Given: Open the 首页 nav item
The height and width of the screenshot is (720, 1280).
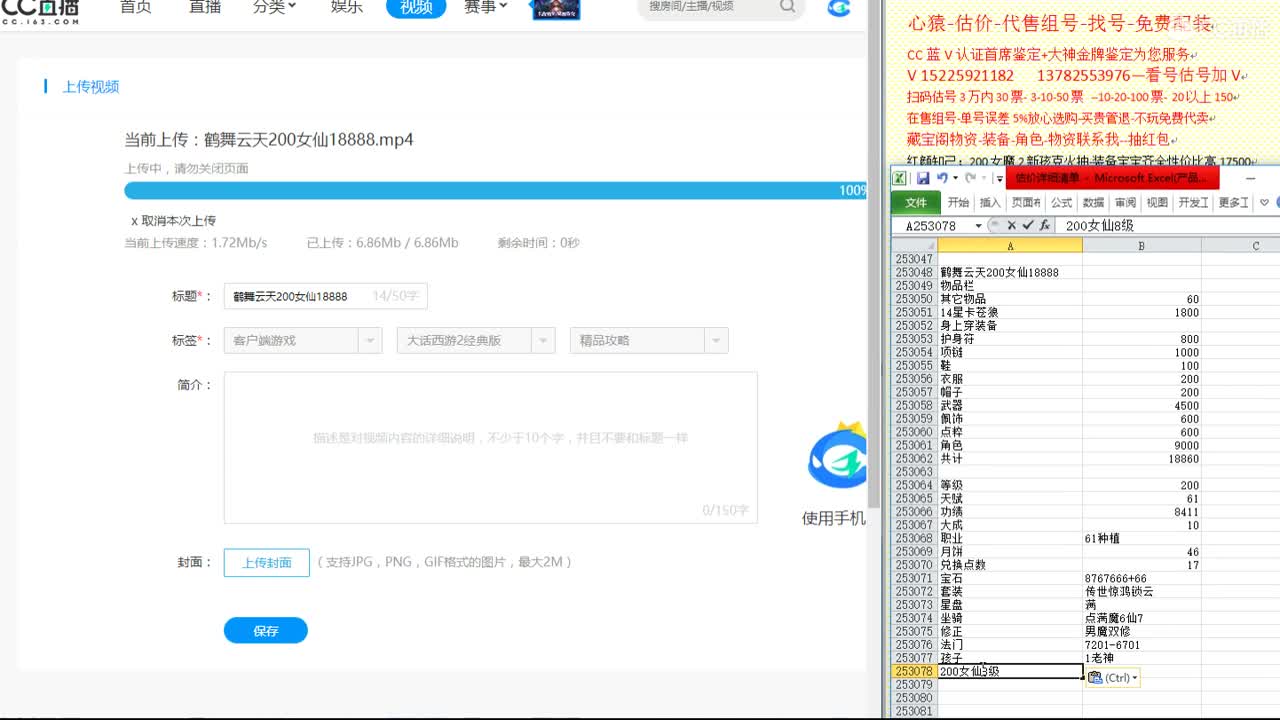Looking at the screenshot, I should [x=135, y=7].
